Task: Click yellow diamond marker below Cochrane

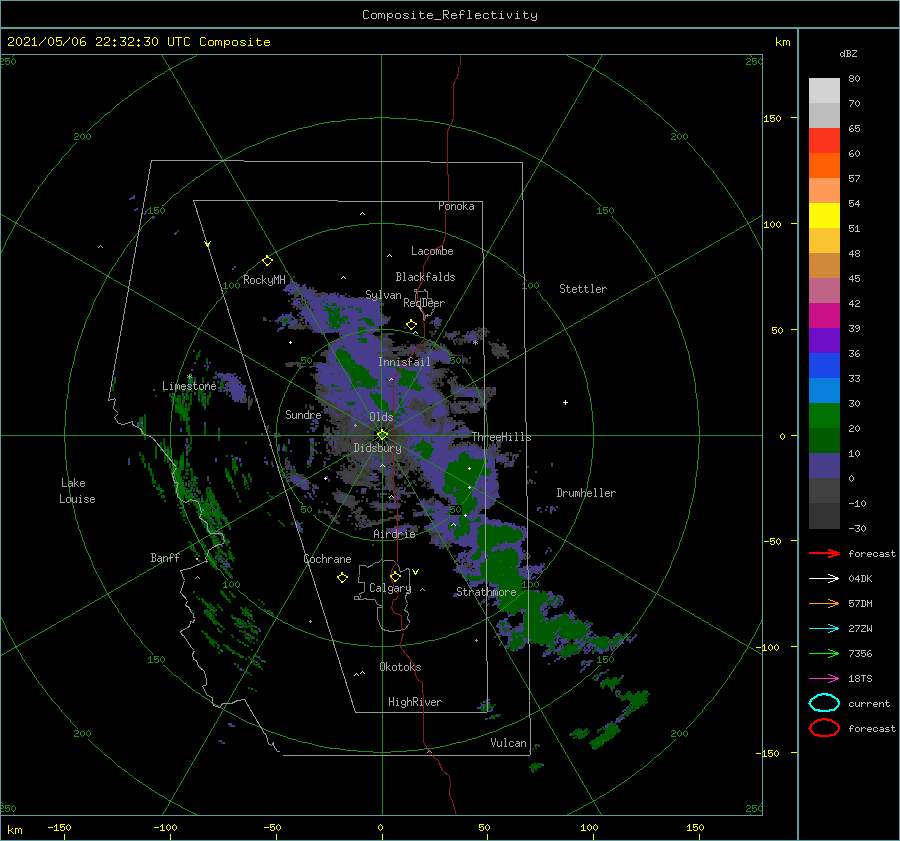Action: tap(342, 578)
